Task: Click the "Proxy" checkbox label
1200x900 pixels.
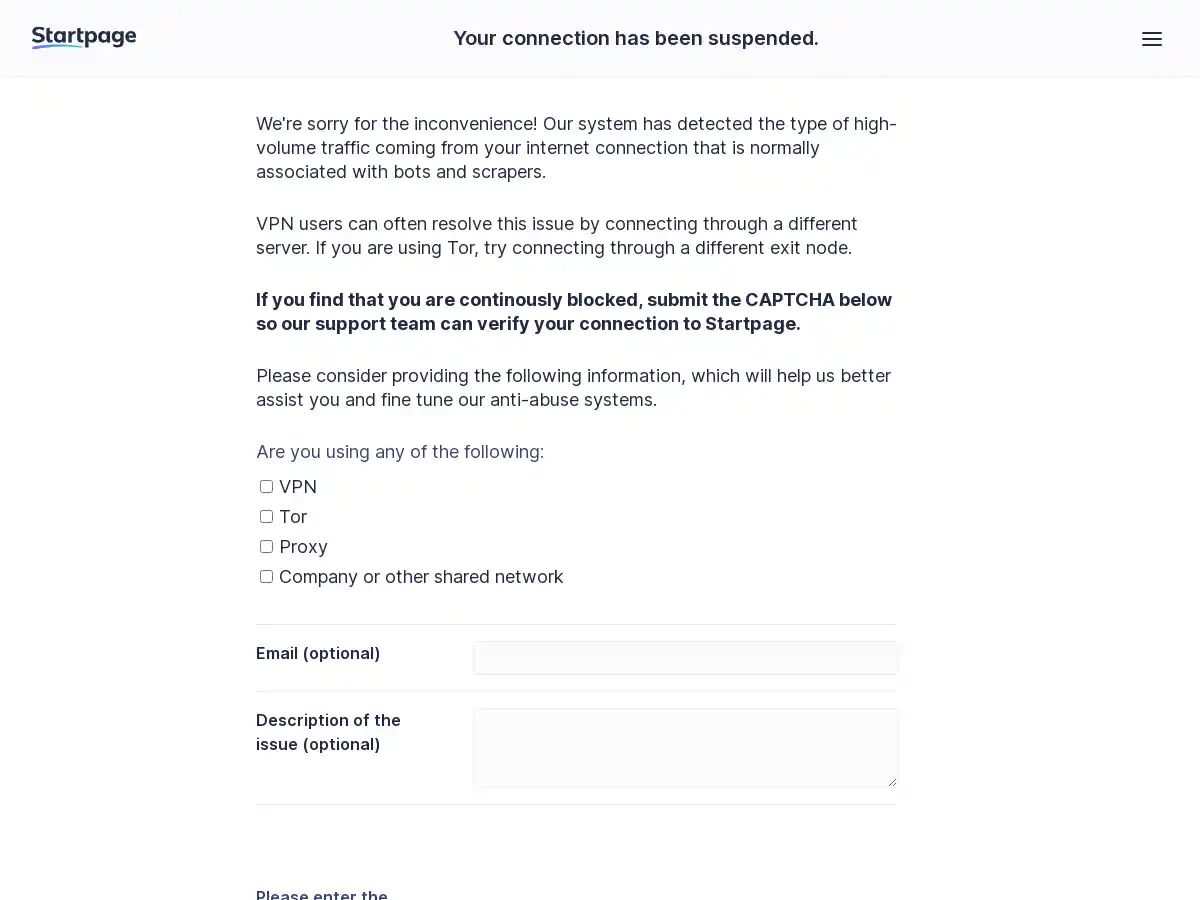Action: point(303,547)
